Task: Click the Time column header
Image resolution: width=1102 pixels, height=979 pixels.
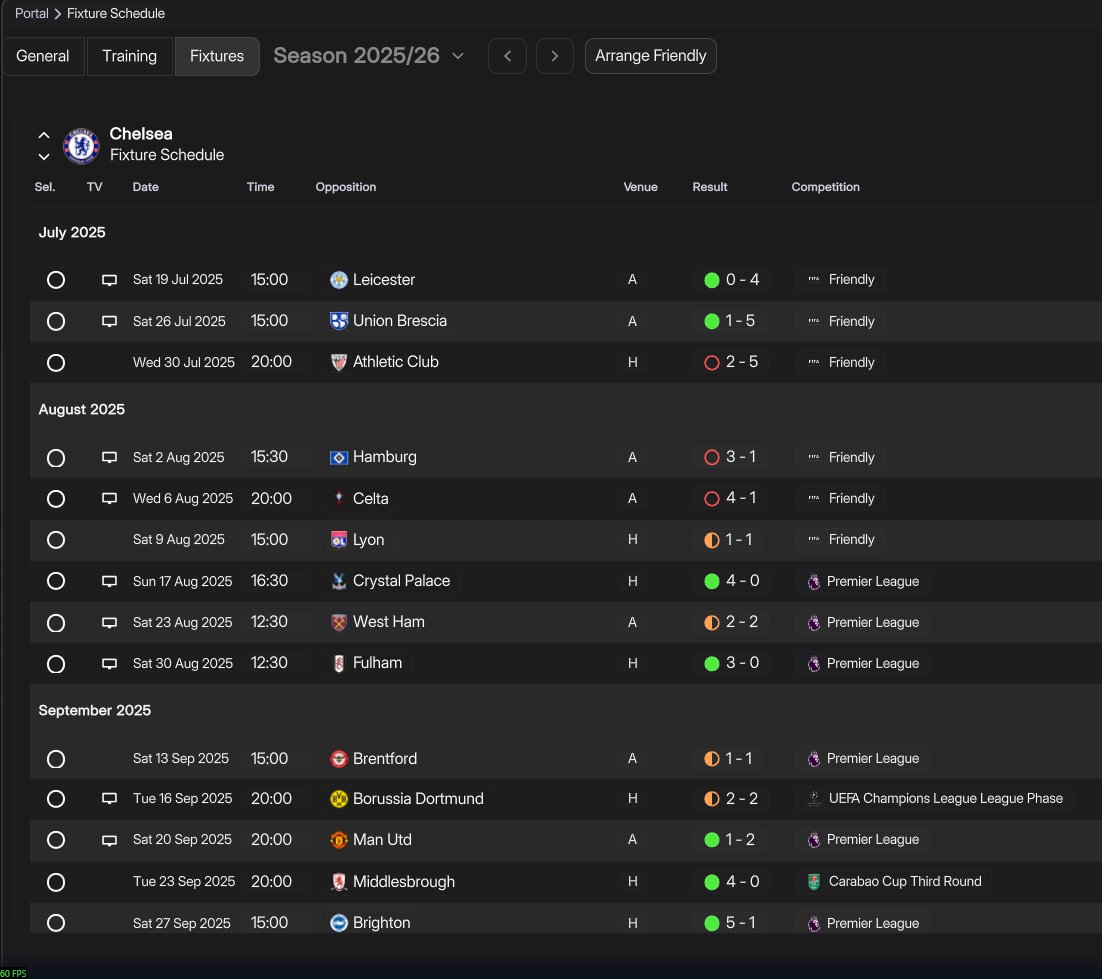Action: point(260,187)
